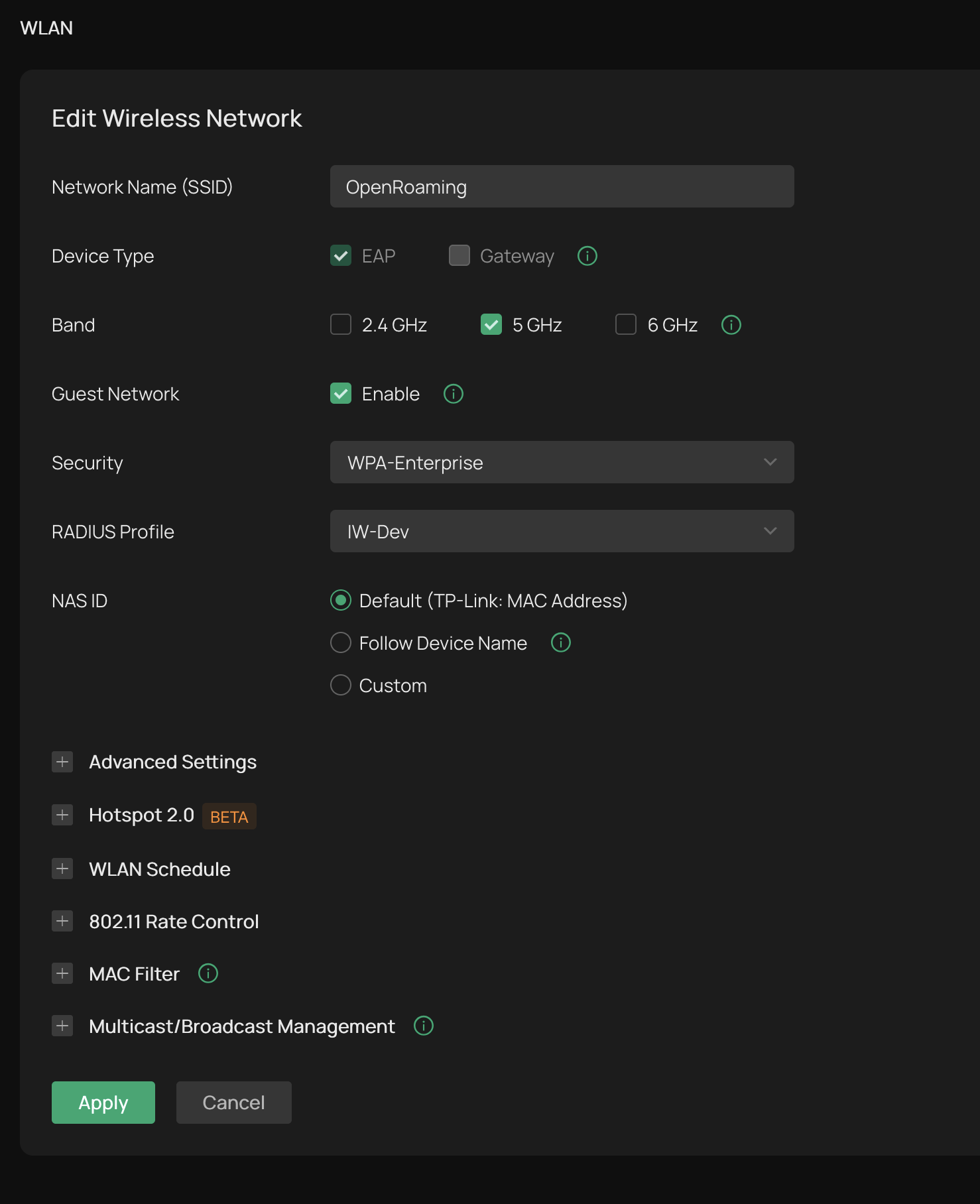The height and width of the screenshot is (1204, 980).
Task: Open the RADIUS Profile dropdown
Action: 562,531
